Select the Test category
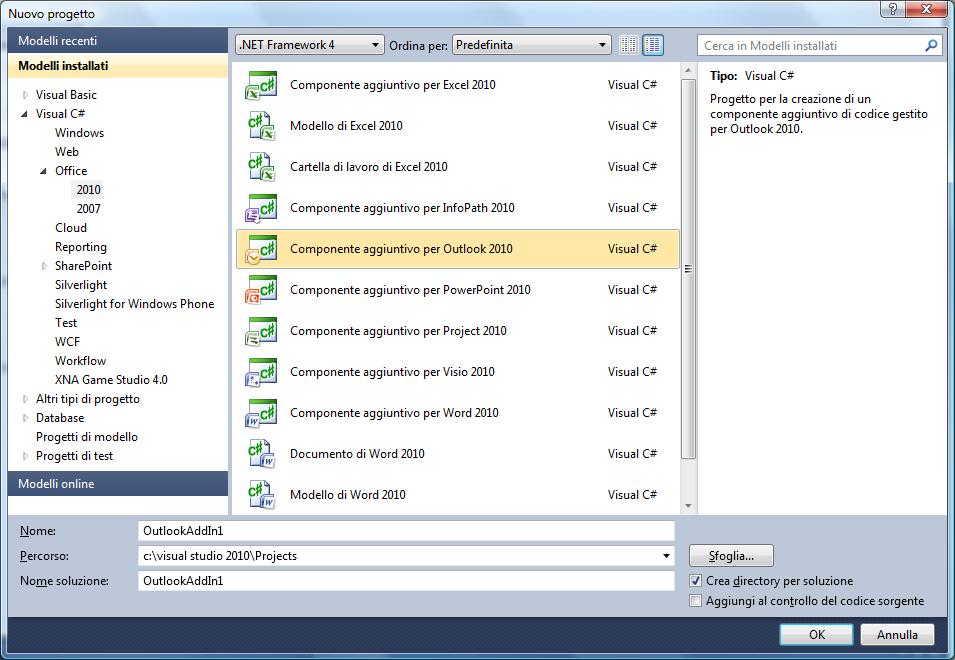Viewport: 955px width, 660px height. (x=66, y=323)
